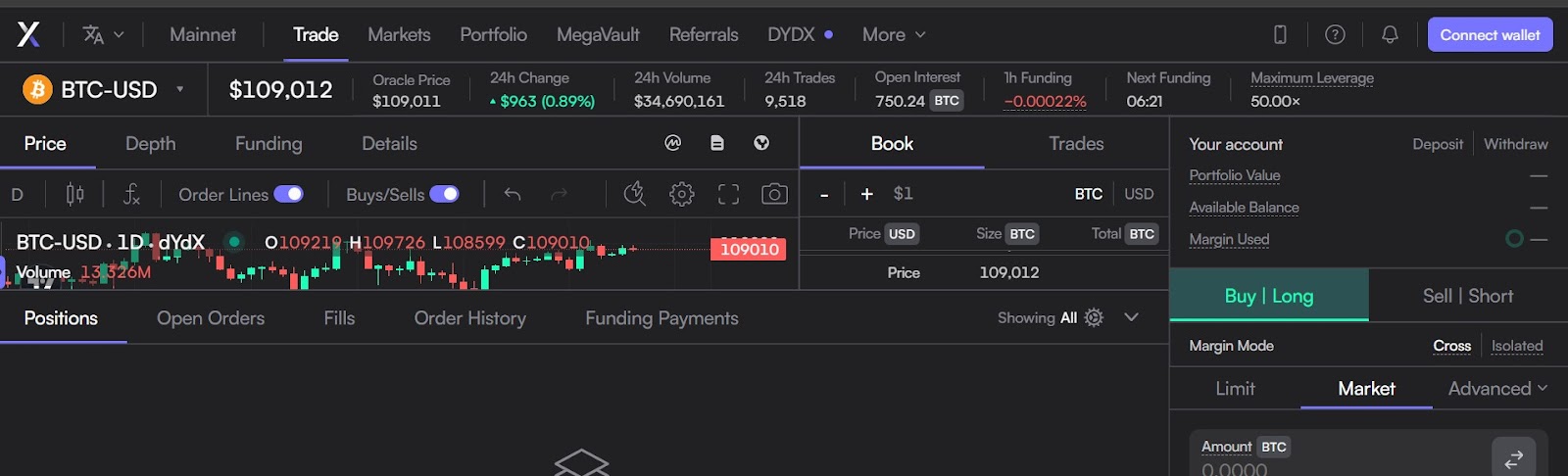This screenshot has width=1568, height=476.
Task: Click the Available Balance label
Action: point(1244,208)
